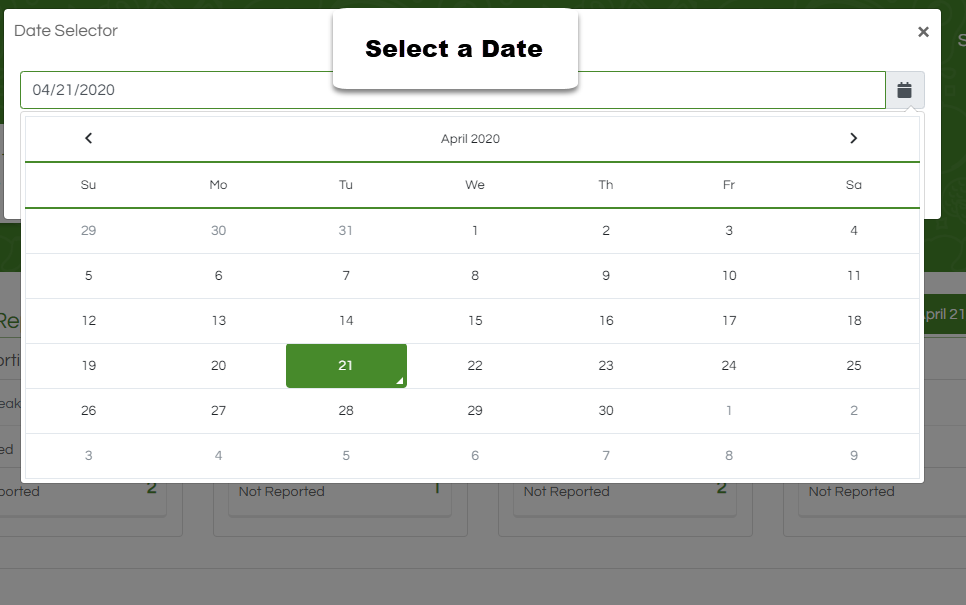Click the date input showing 04/21/2020
This screenshot has width=966, height=605.
pyautogui.click(x=453, y=90)
